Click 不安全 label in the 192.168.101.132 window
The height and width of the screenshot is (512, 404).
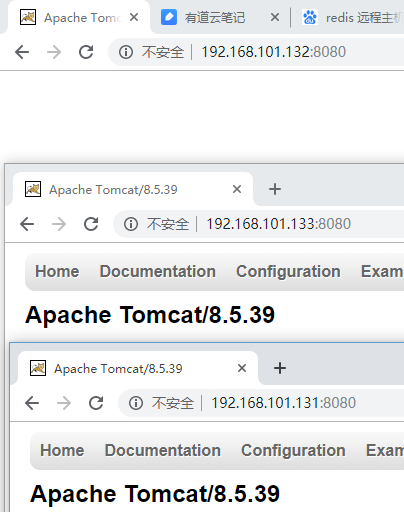click(163, 52)
